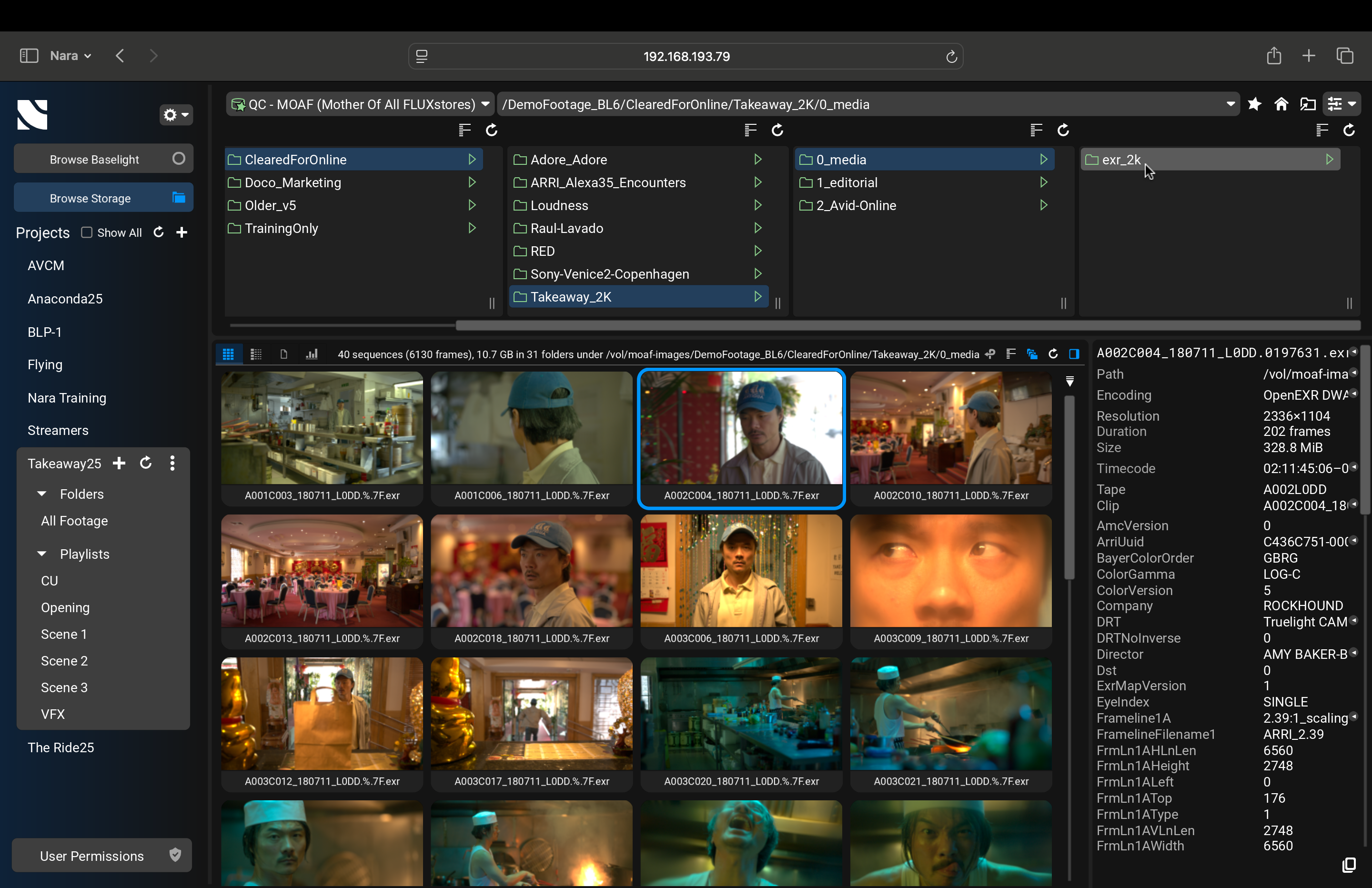
Task: Open the Scene 2 playlist
Action: tap(65, 661)
